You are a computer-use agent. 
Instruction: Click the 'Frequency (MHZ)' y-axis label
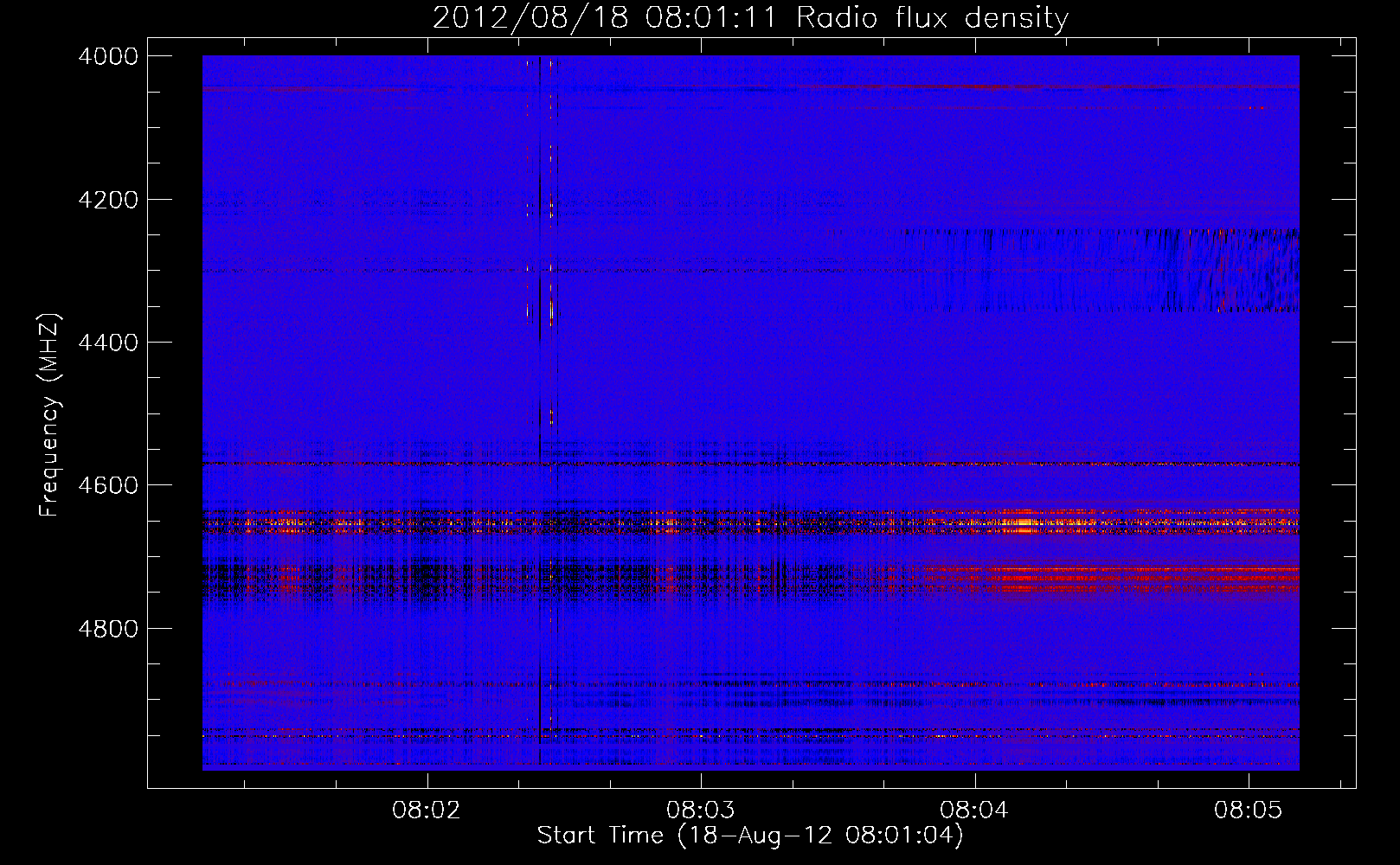(49, 414)
